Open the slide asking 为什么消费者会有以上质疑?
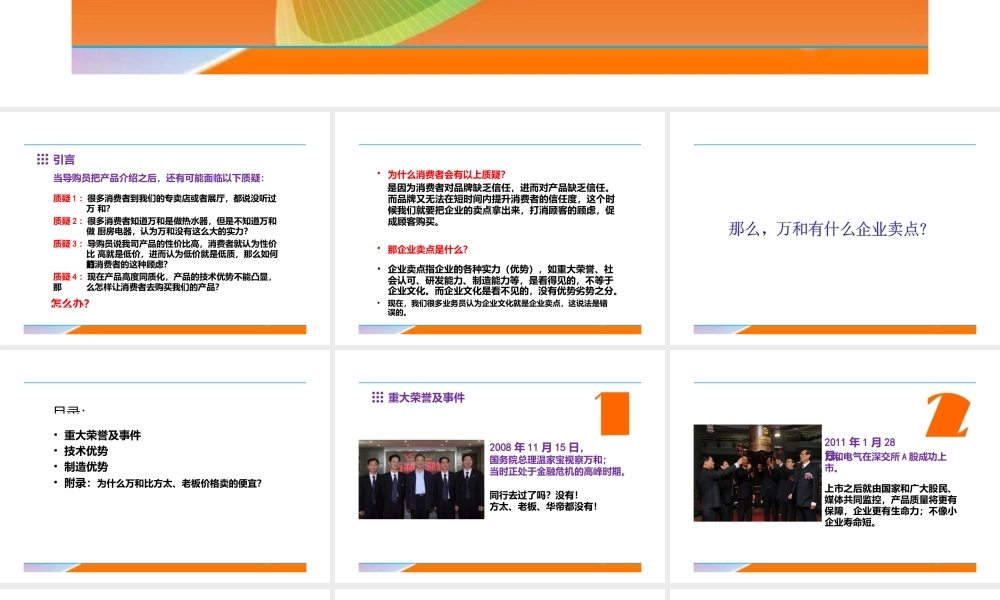 click(x=499, y=229)
